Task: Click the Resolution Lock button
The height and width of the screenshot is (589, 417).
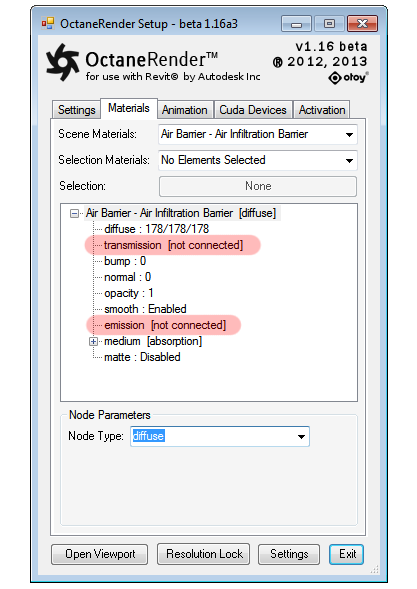Action: coord(204,554)
